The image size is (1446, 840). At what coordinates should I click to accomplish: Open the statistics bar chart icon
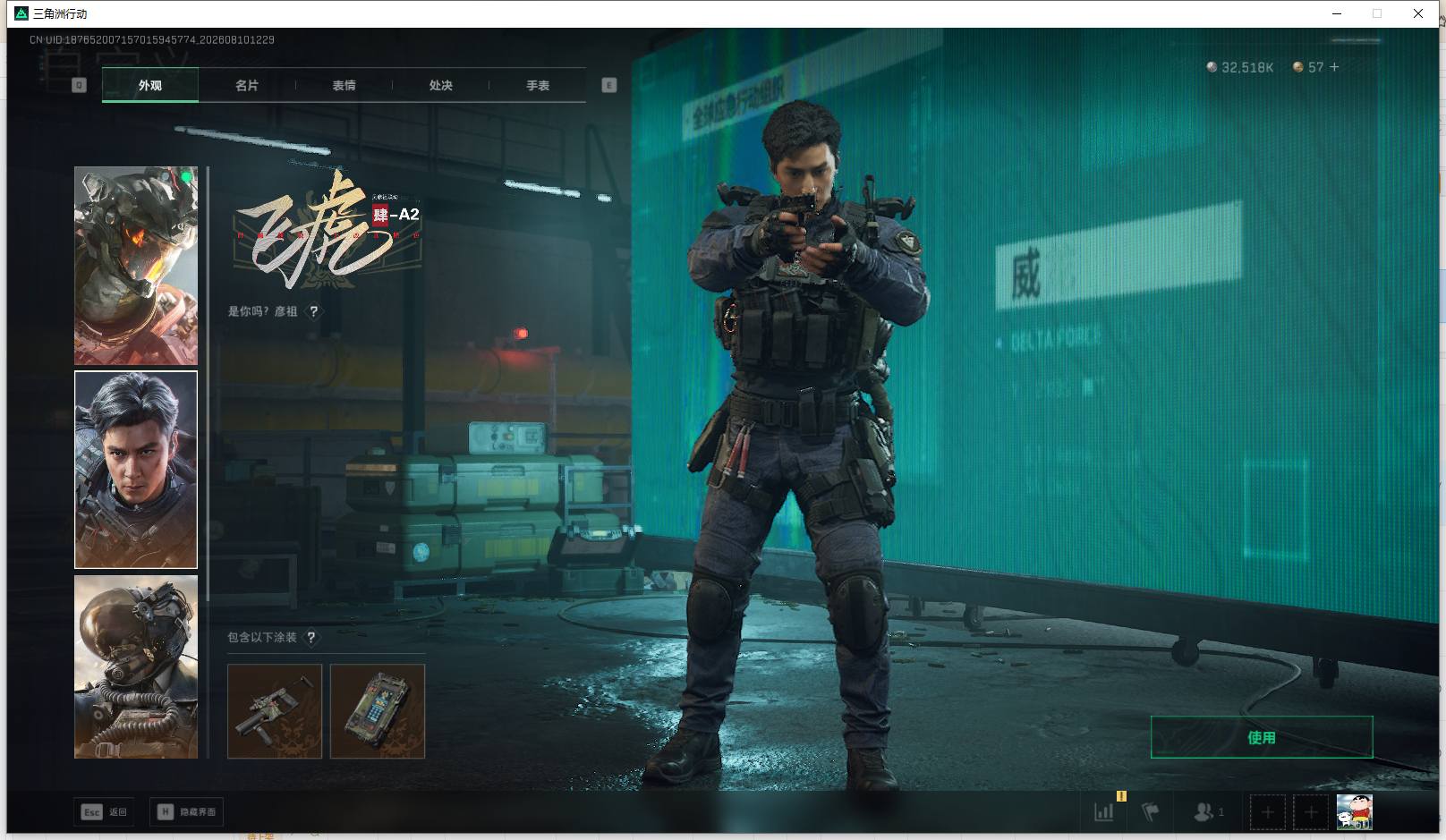[x=1104, y=812]
